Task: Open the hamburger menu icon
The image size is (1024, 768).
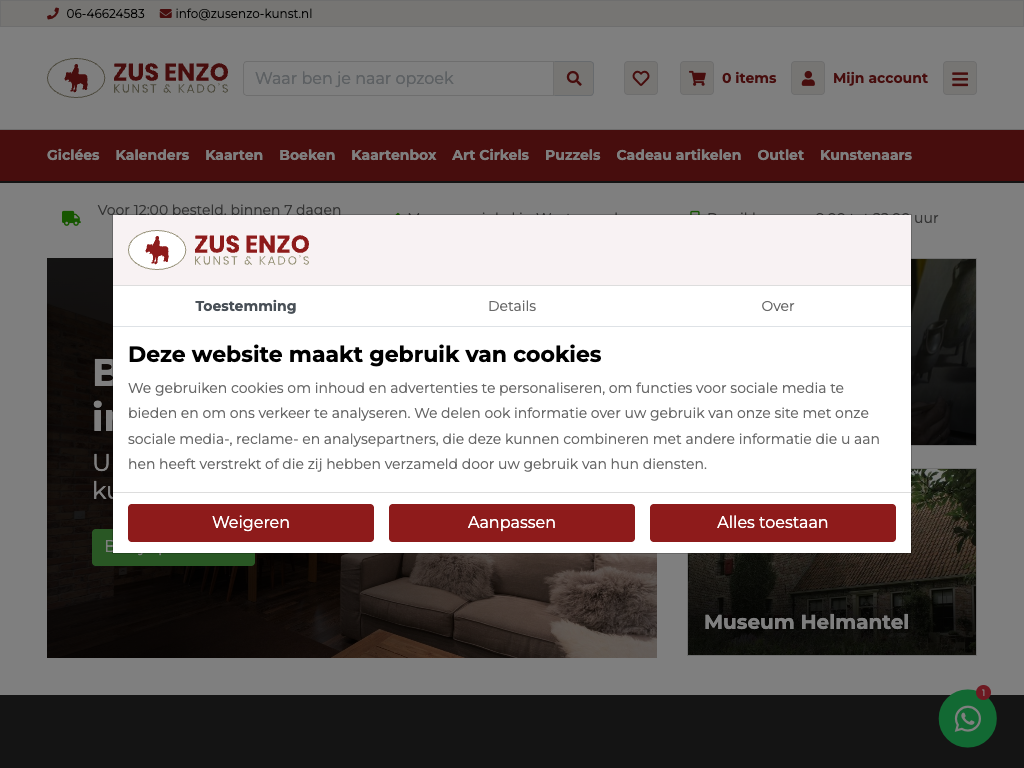Action: [x=959, y=78]
